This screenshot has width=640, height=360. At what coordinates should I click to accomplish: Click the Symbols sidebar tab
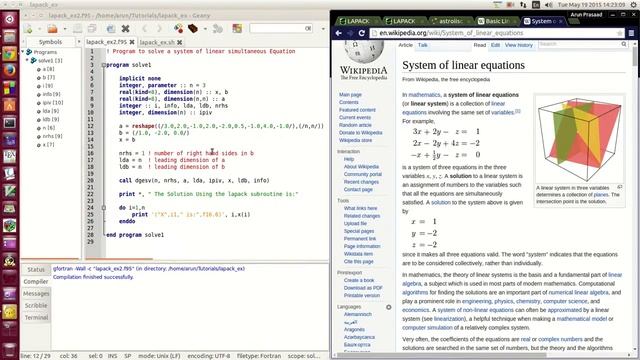(51, 42)
